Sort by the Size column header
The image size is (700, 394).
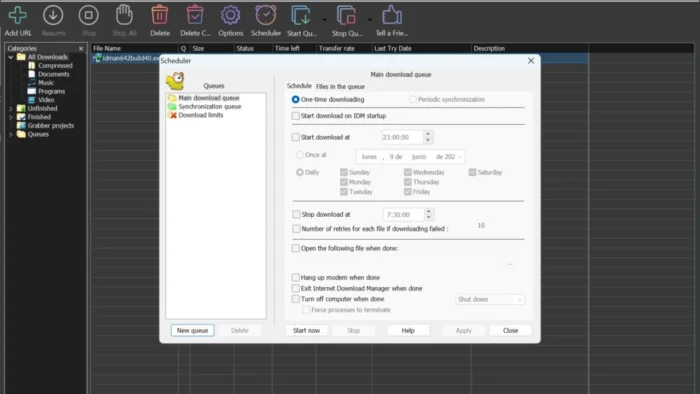click(212, 48)
